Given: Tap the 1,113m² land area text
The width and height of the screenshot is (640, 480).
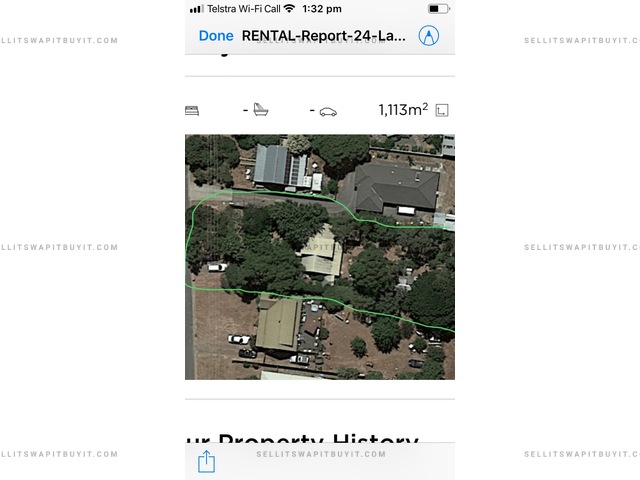Looking at the screenshot, I should coord(403,110).
